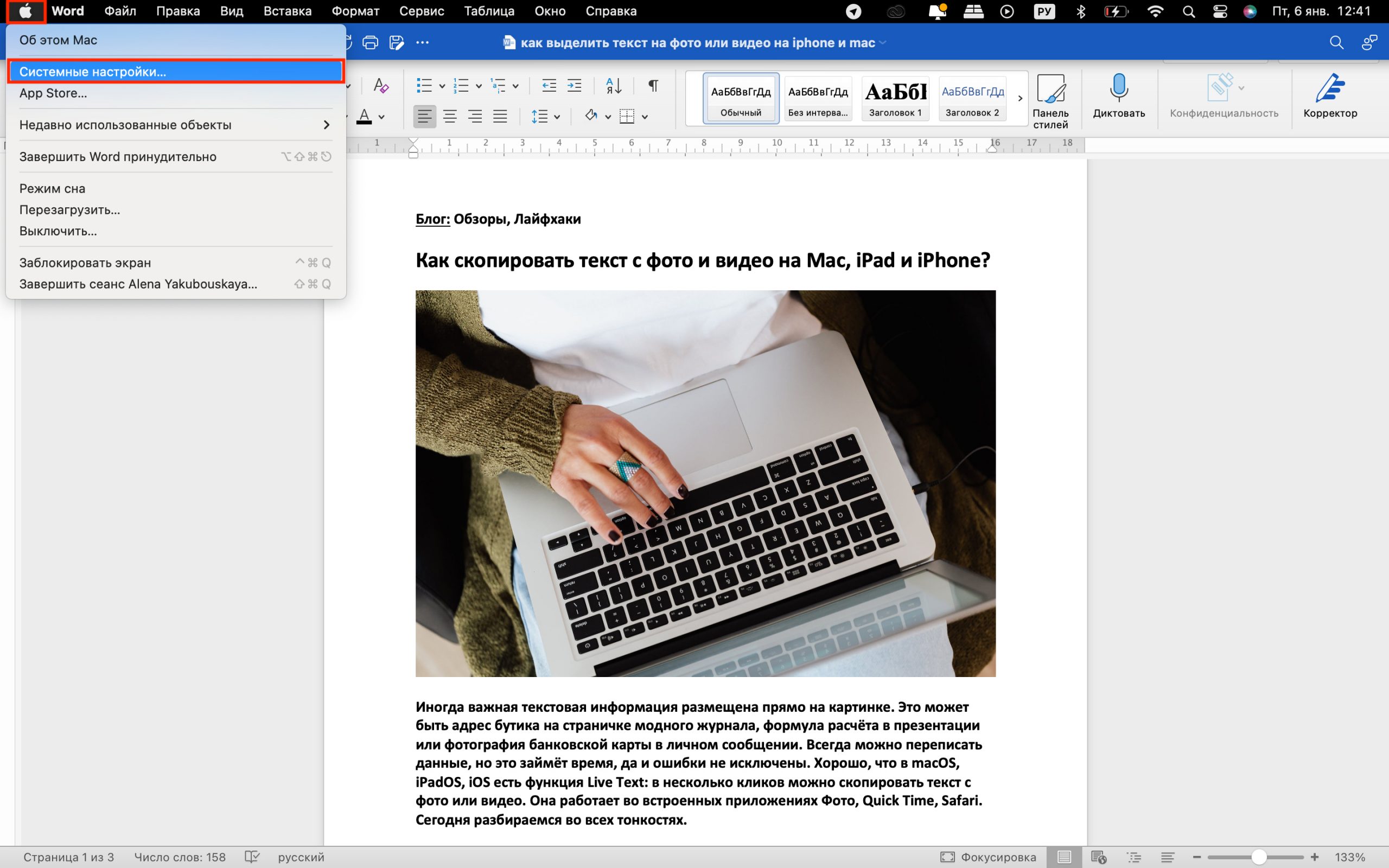Open borders dropdown arrow

pyautogui.click(x=645, y=117)
